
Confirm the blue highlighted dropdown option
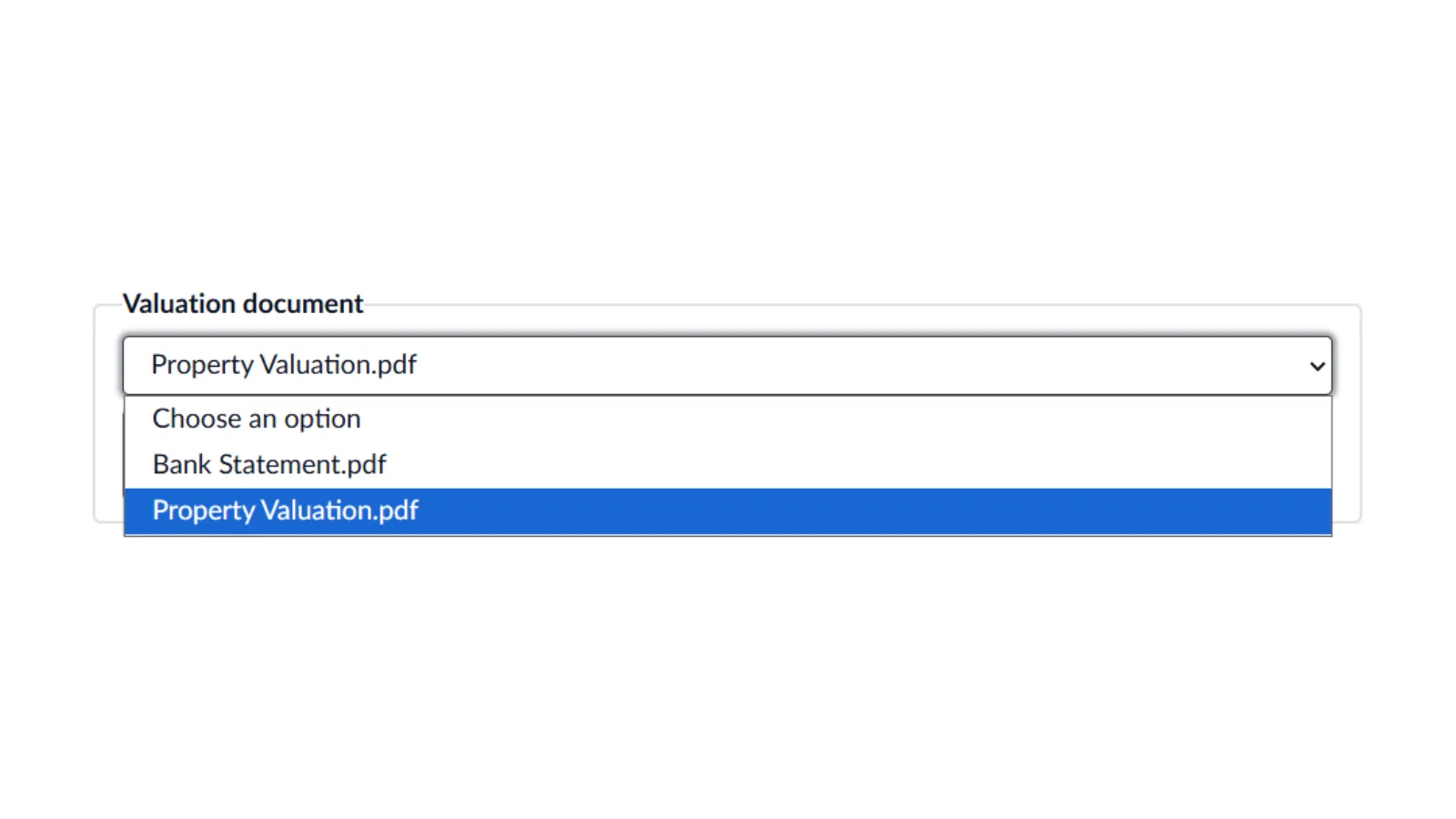pos(286,511)
